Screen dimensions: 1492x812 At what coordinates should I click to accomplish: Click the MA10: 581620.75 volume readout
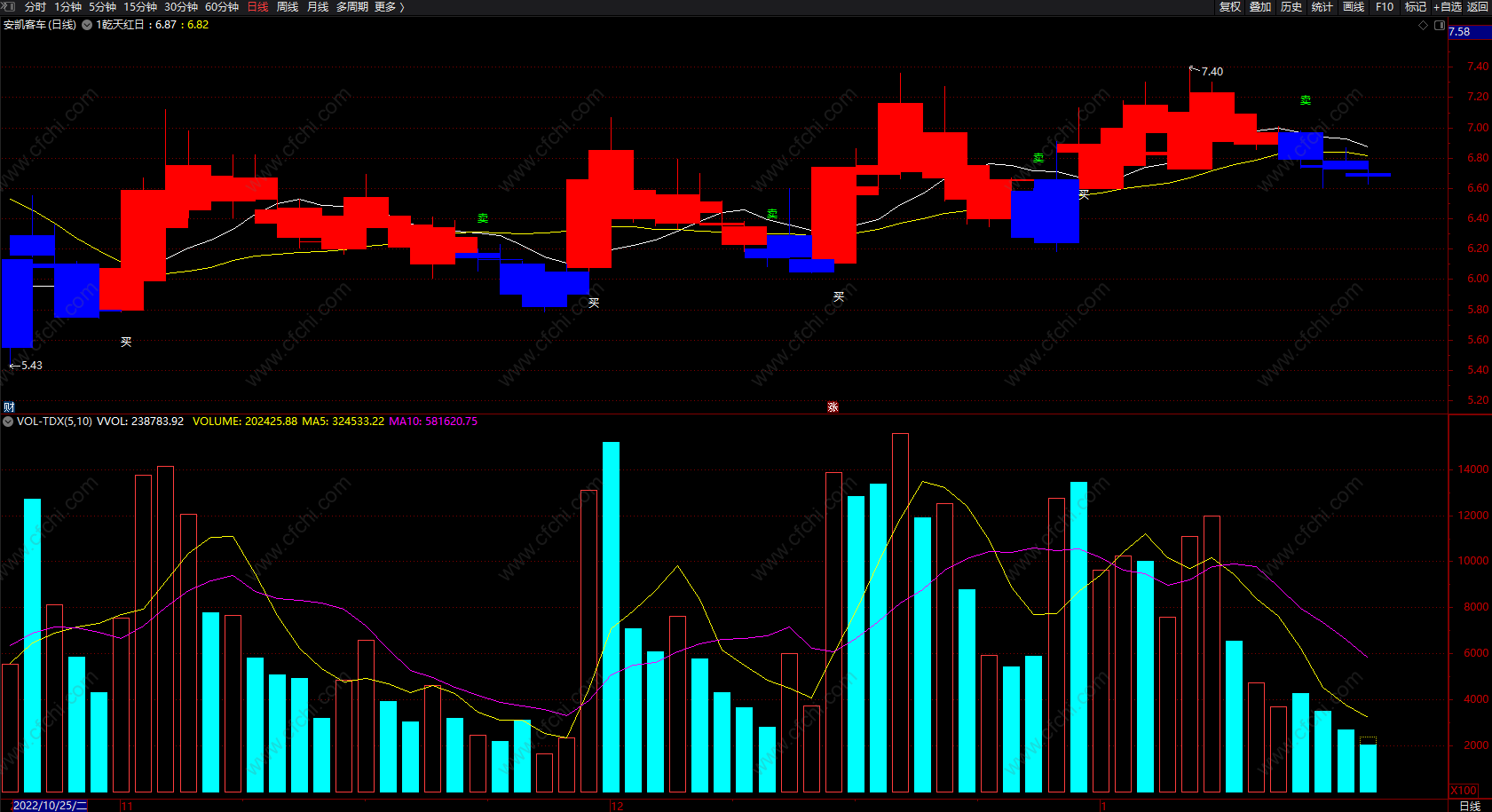click(433, 422)
